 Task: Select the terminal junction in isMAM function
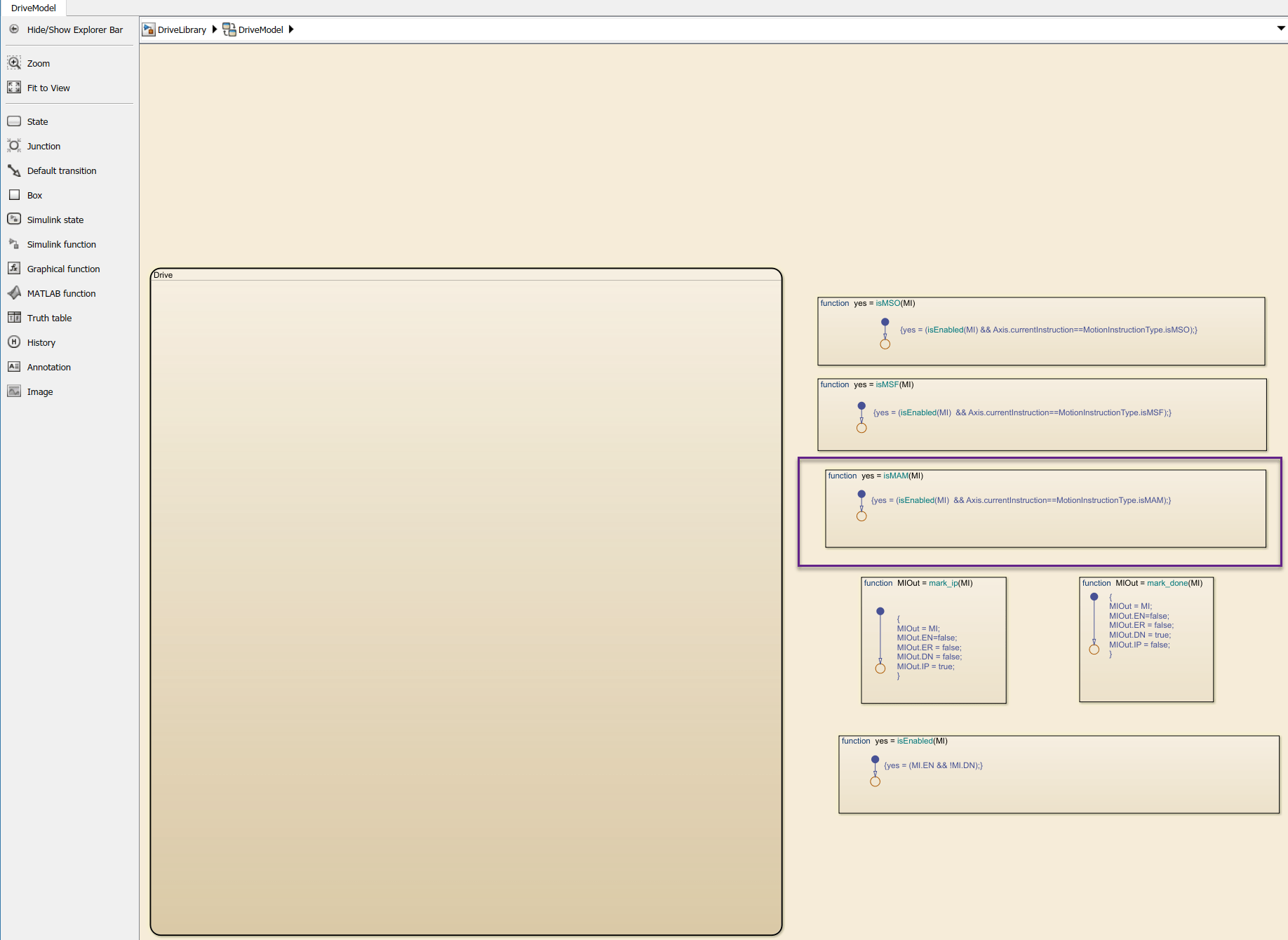(x=861, y=516)
